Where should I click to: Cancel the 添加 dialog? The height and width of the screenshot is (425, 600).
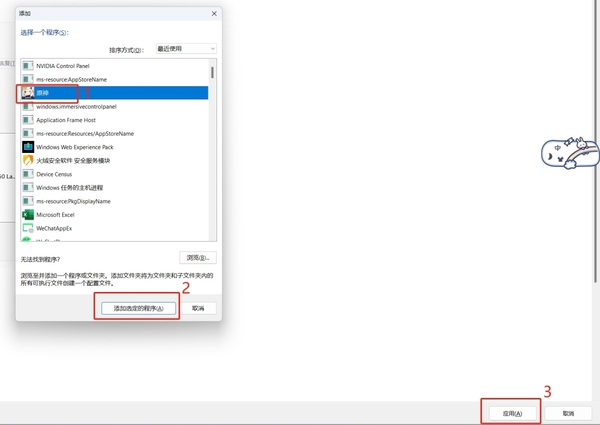(x=203, y=308)
